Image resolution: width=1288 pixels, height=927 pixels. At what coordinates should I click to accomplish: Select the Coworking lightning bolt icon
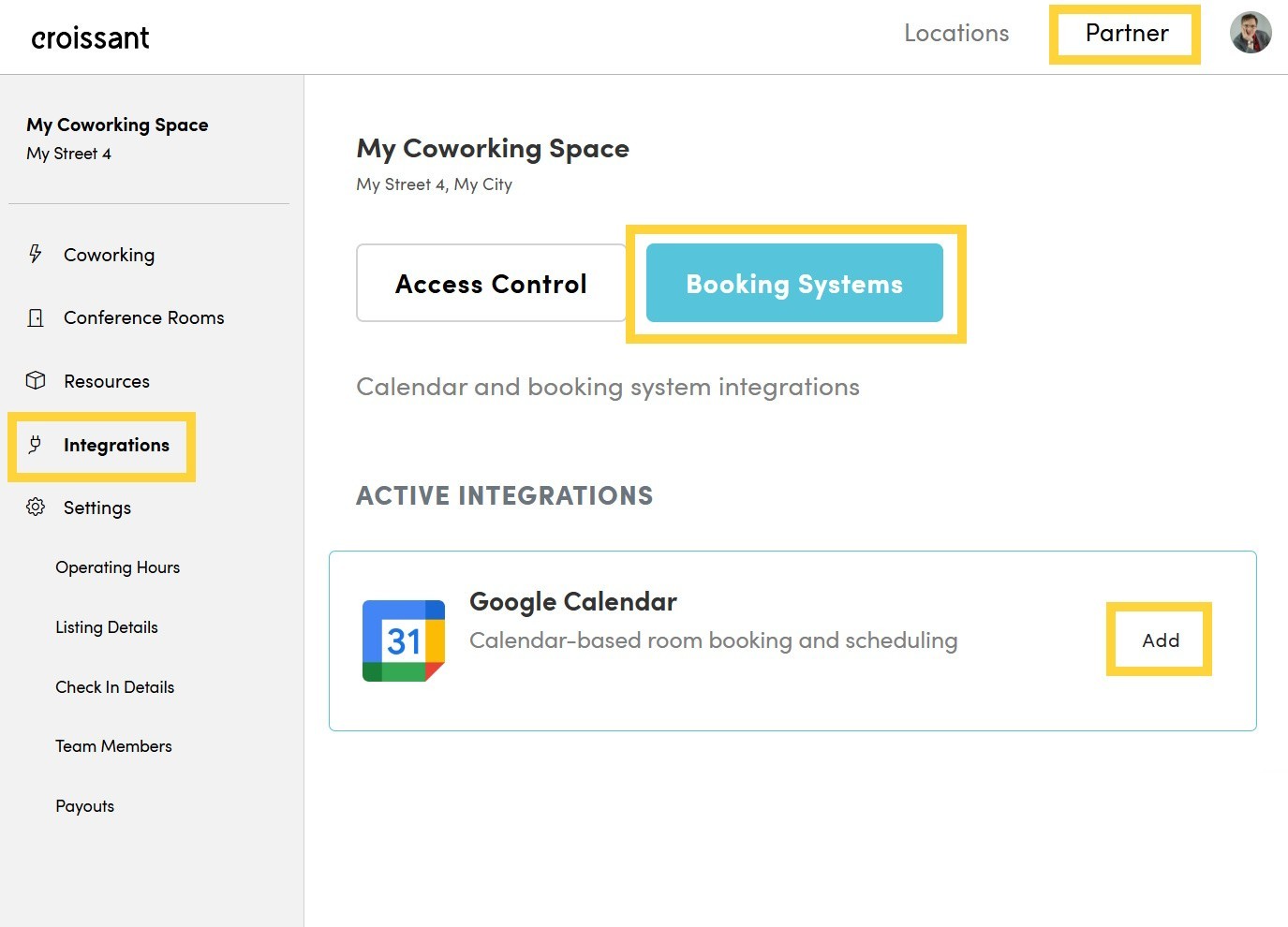(x=35, y=254)
